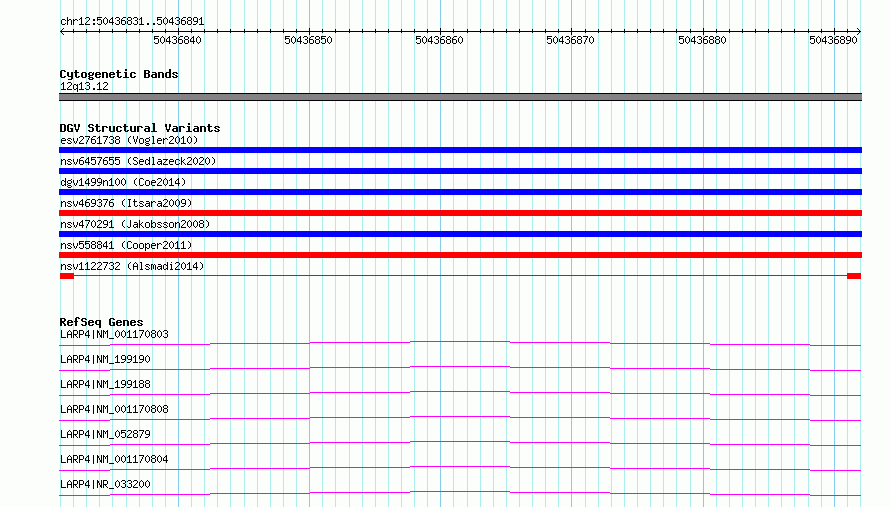Image resolution: width=890 pixels, height=507 pixels.
Task: Open transcript LARP4|NM_199188
Action: click(105, 384)
